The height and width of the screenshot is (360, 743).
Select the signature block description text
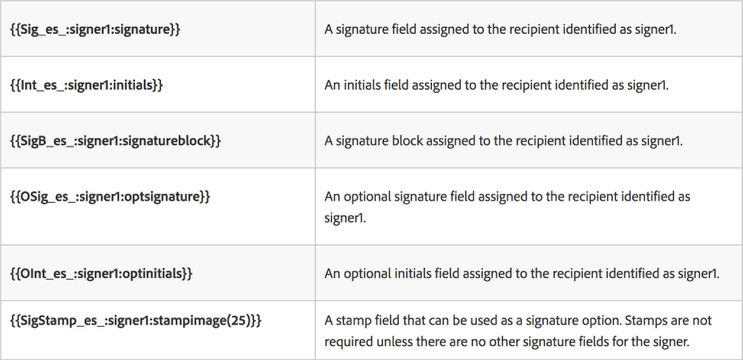tap(503, 141)
